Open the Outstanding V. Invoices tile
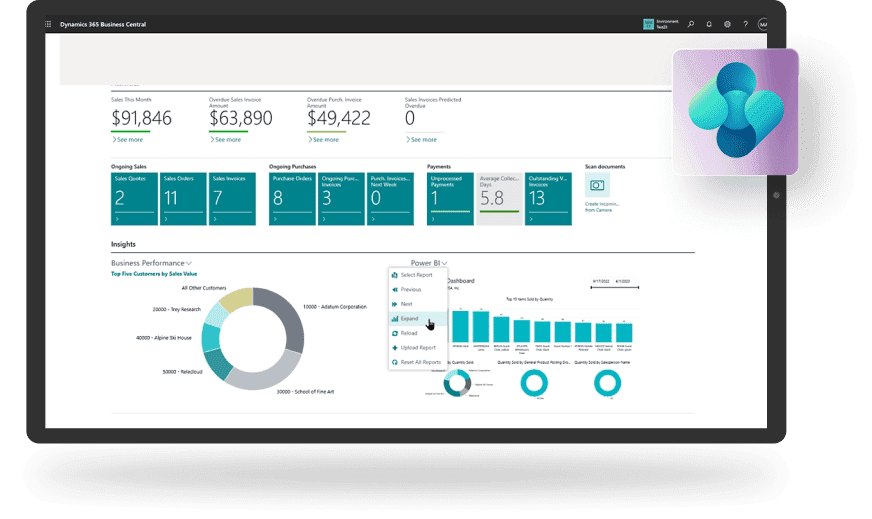 548,199
